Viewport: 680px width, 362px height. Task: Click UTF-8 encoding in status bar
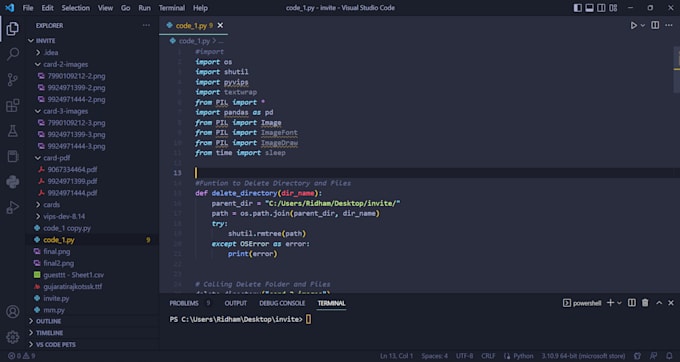464,356
